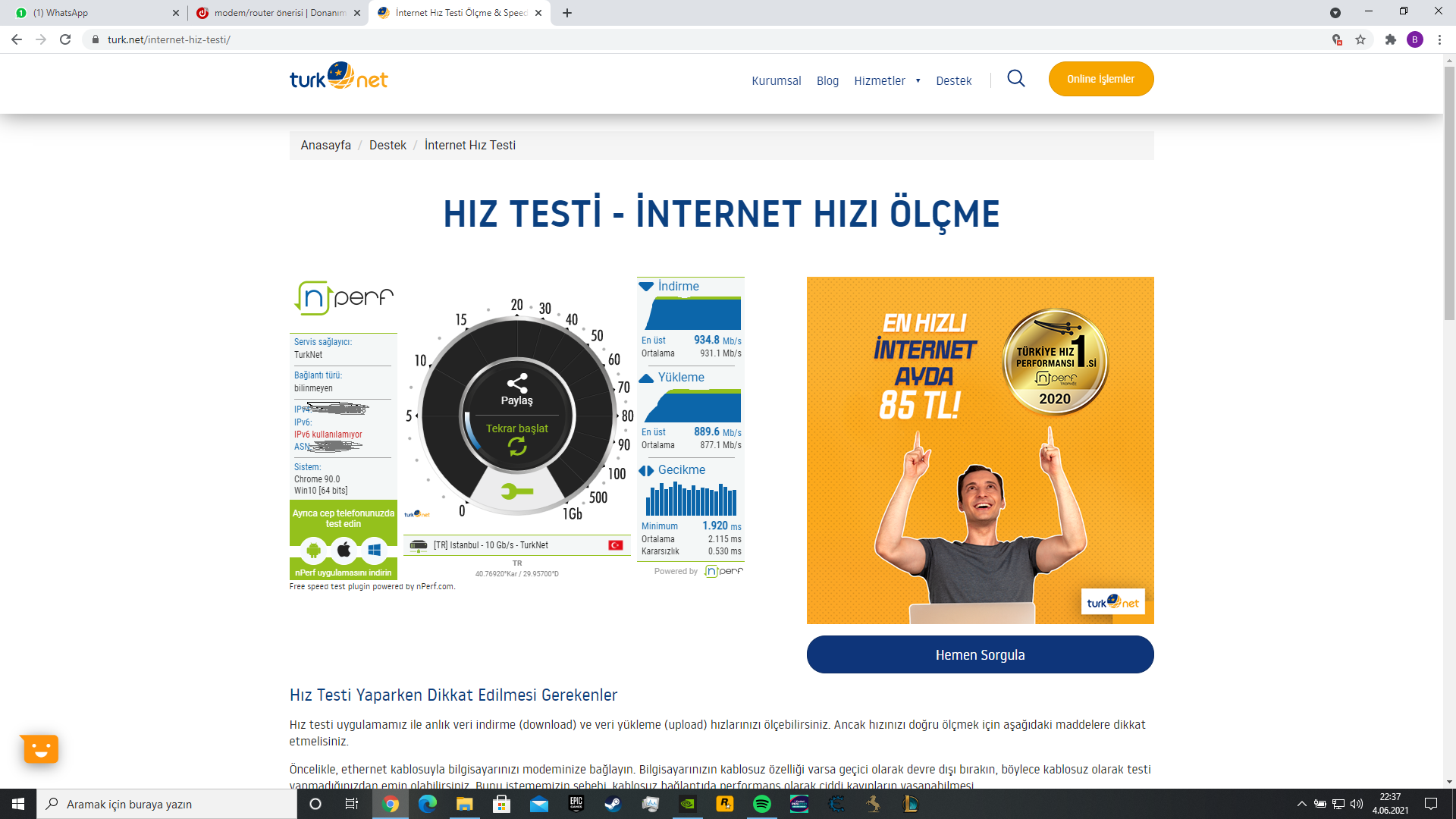This screenshot has height=819, width=1456.
Task: Open the 85 TL promotional banner
Action: click(x=981, y=450)
